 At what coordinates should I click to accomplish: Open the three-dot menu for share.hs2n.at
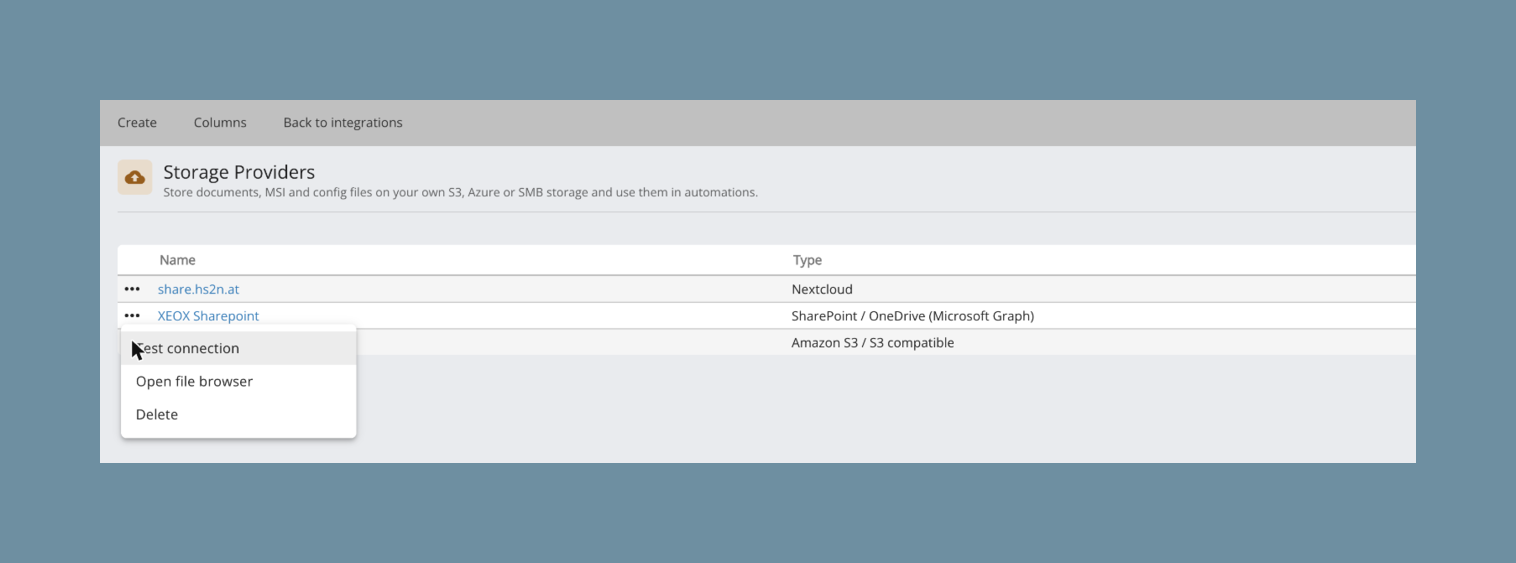[x=132, y=289]
